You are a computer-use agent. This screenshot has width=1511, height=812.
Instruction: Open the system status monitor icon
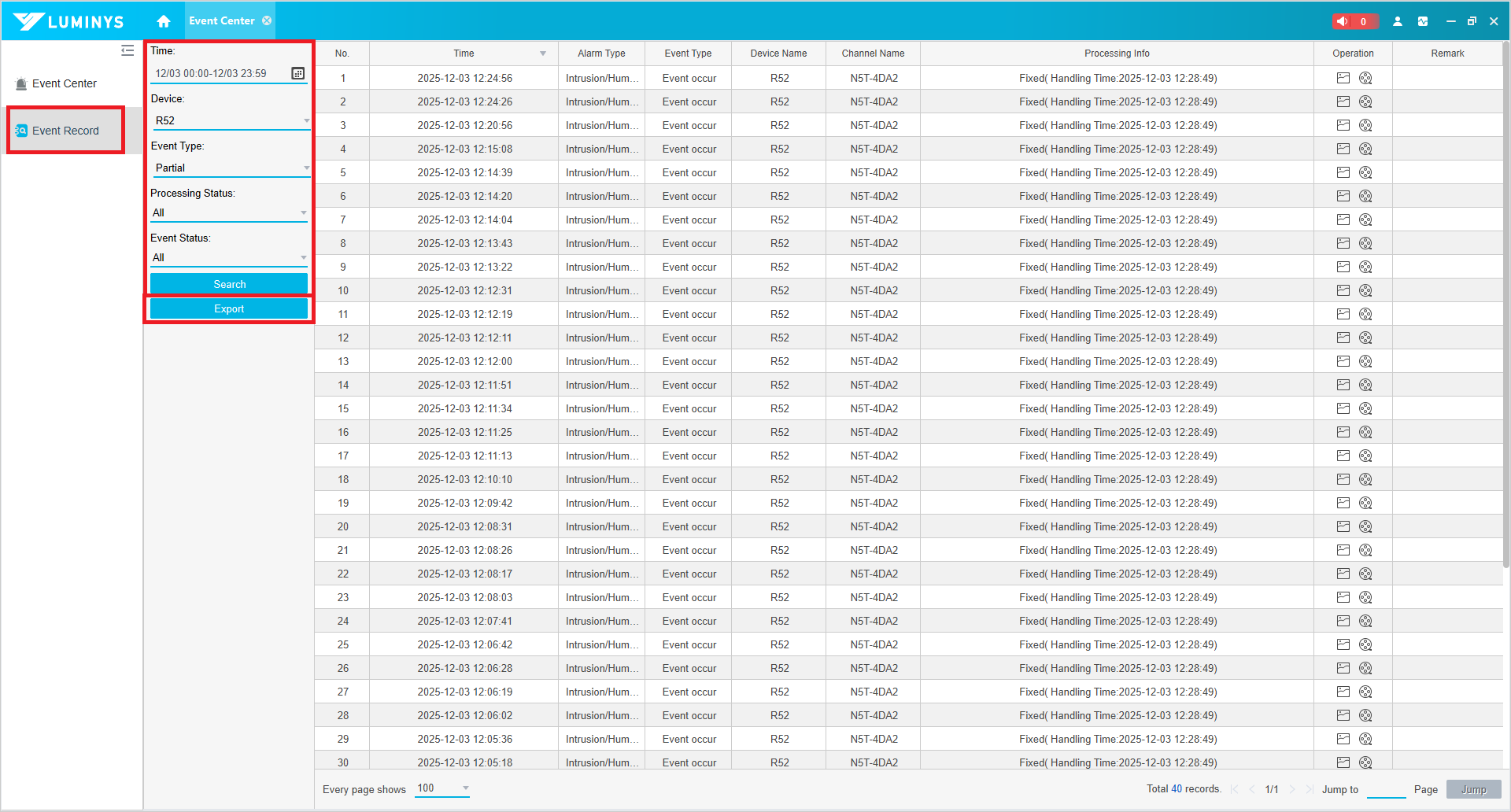(x=1423, y=21)
